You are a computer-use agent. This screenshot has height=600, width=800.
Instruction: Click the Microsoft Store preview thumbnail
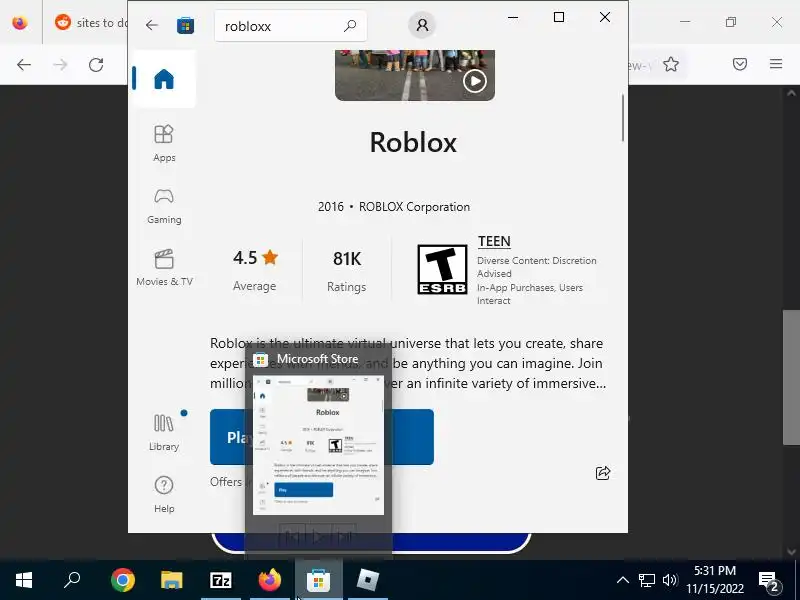point(318,445)
